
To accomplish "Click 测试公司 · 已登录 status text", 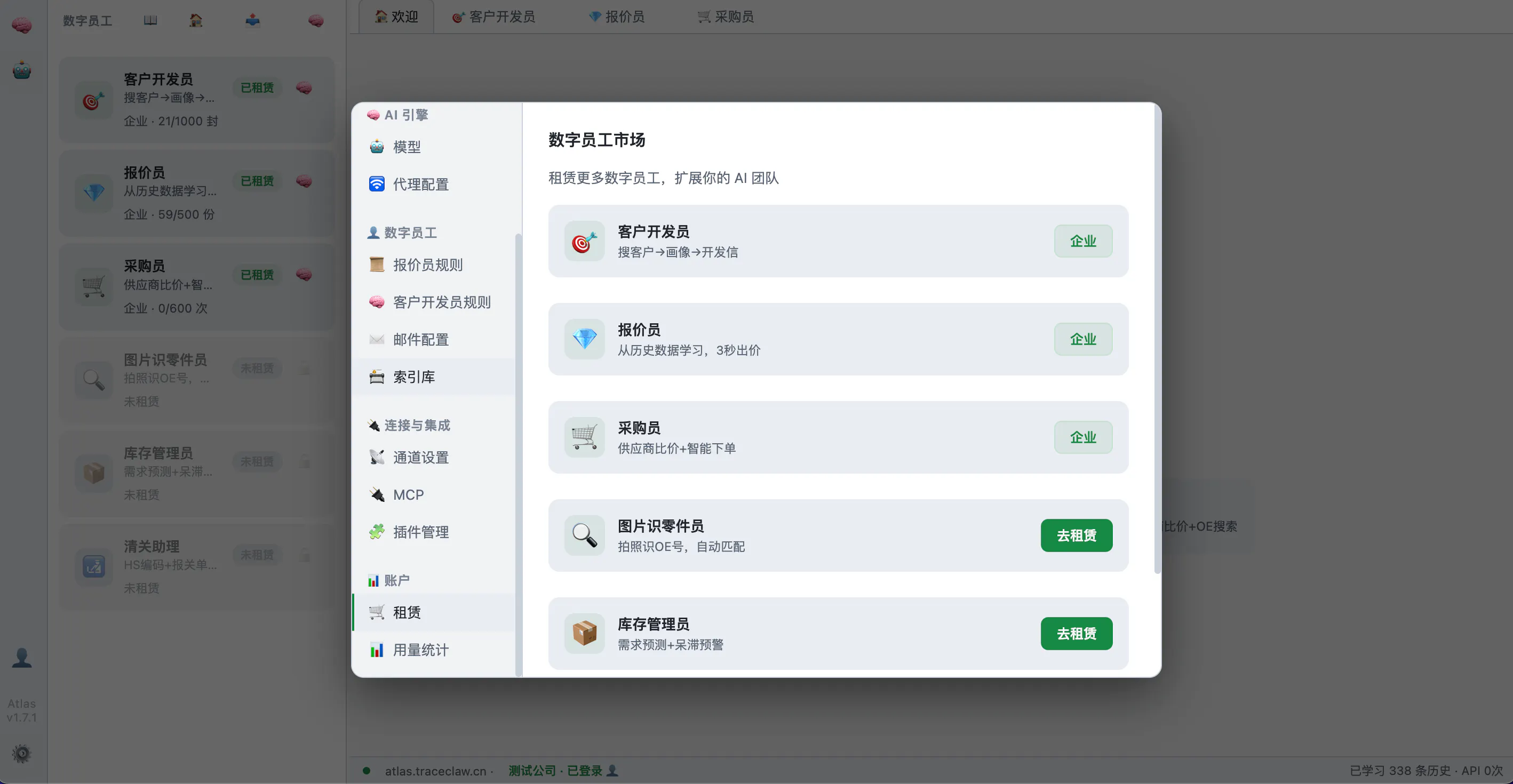I will click(x=555, y=771).
